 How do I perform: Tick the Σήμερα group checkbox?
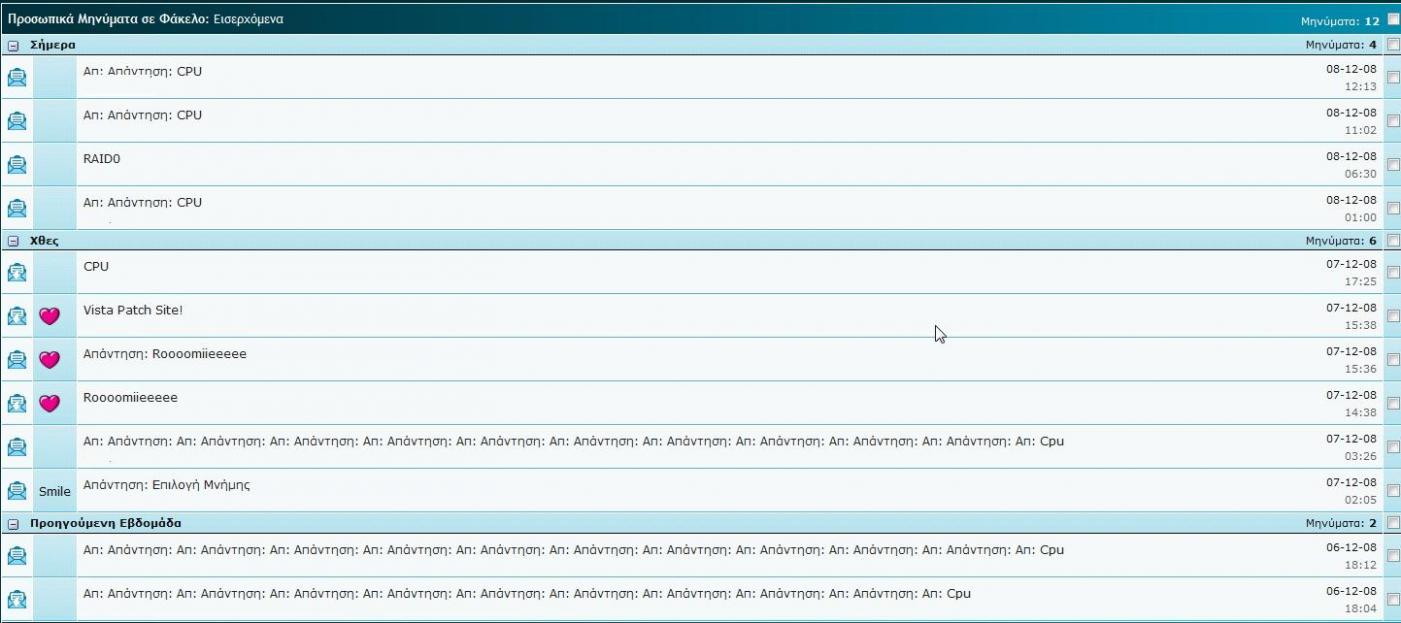[x=1394, y=45]
